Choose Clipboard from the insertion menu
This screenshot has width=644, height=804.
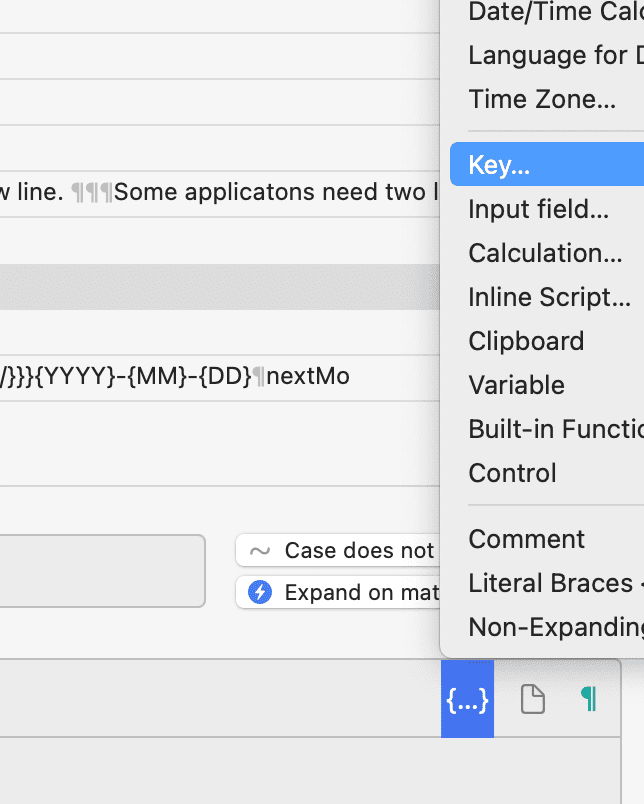[x=526, y=341]
